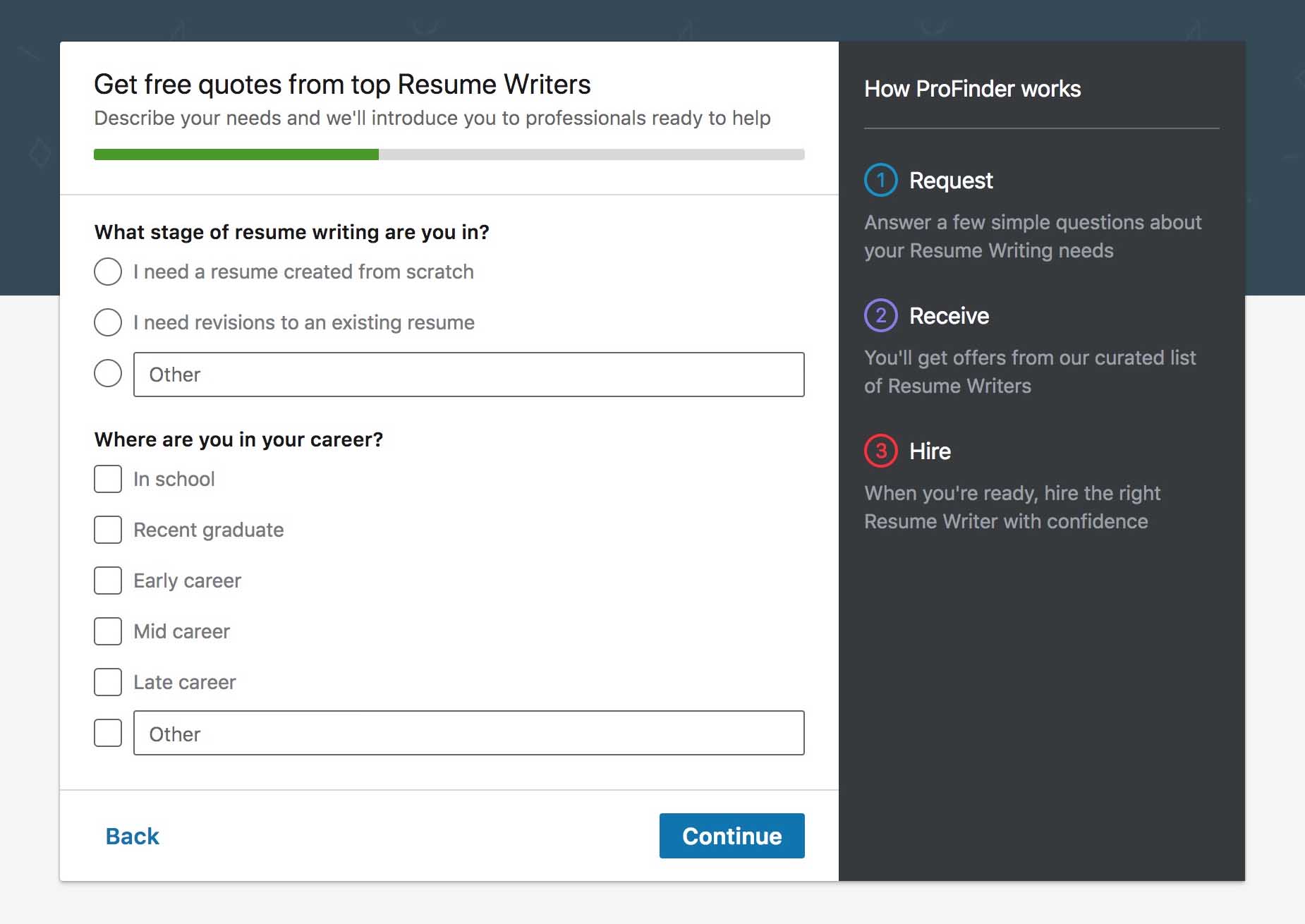
Task: Select the Other radio button for resume stage
Action: pyautogui.click(x=108, y=373)
